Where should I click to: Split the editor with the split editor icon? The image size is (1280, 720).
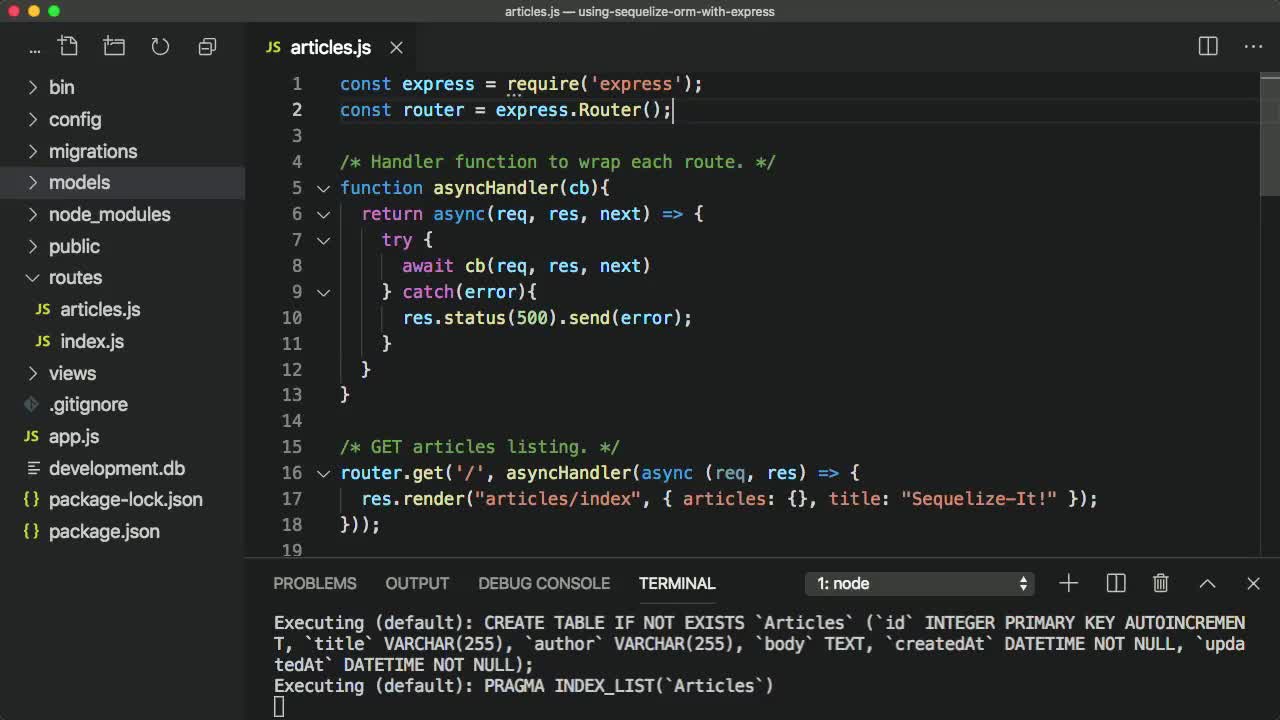click(x=1207, y=46)
